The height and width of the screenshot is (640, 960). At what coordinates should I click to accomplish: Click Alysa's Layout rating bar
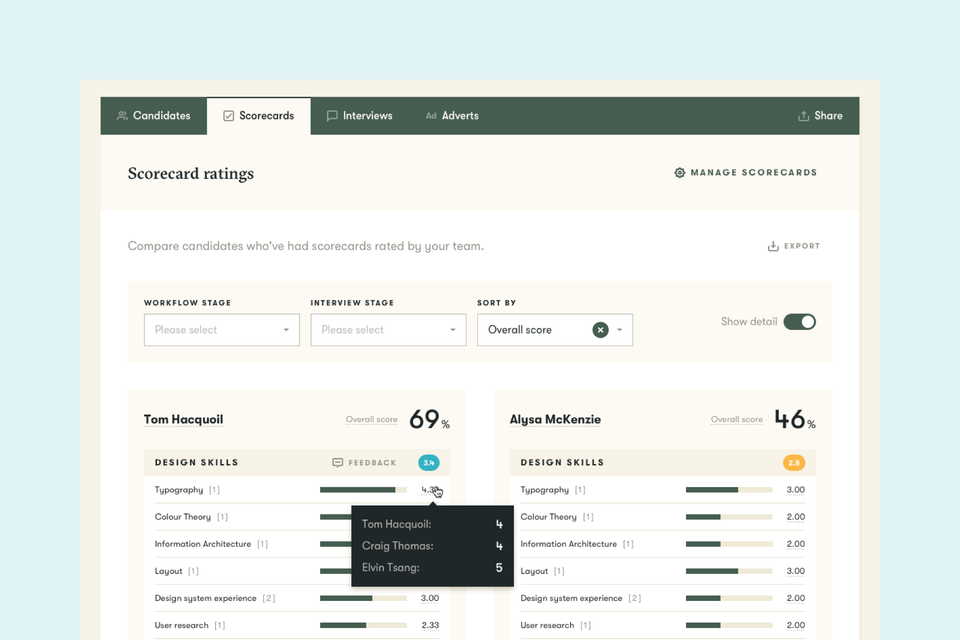tap(729, 571)
